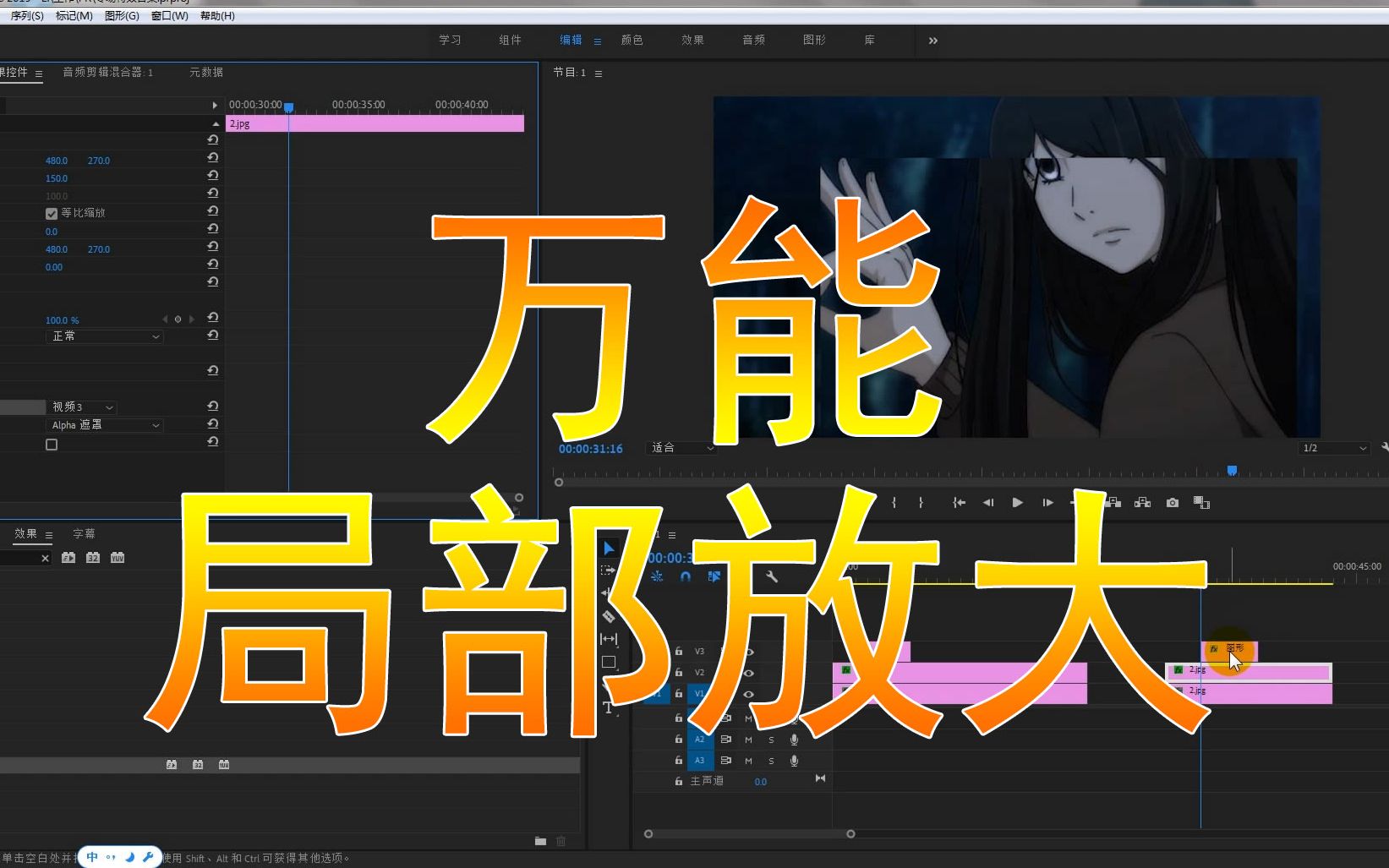Select 图形 clip on track V3
1389x868 pixels.
[1230, 650]
